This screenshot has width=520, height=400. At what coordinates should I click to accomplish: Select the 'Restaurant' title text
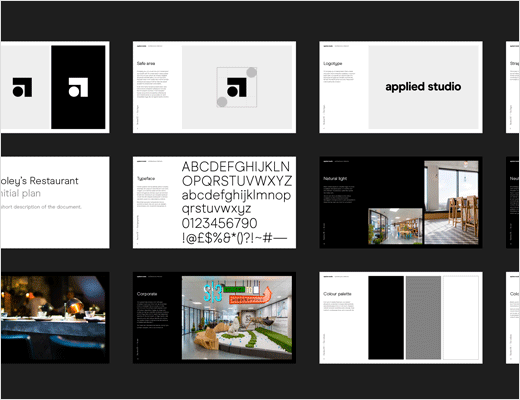pyautogui.click(x=54, y=181)
